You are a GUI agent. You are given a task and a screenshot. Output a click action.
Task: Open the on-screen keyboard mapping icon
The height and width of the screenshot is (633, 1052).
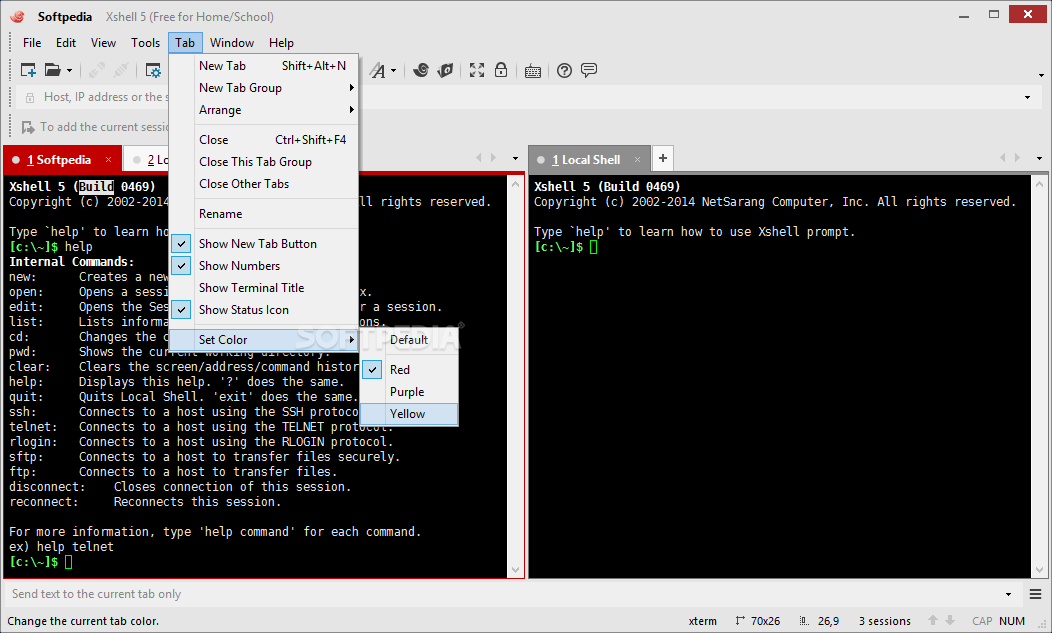(x=533, y=70)
